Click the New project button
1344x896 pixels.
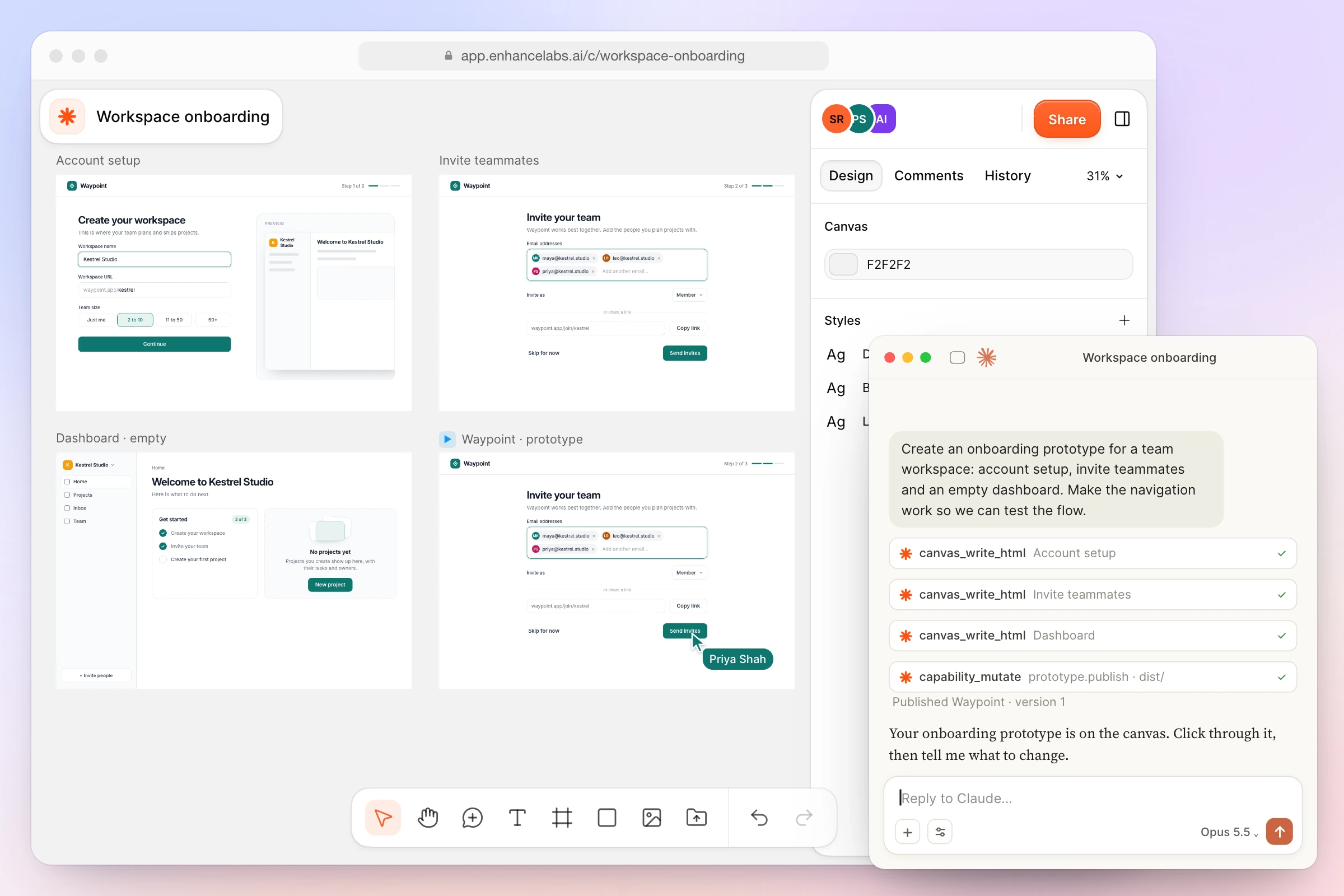point(330,585)
